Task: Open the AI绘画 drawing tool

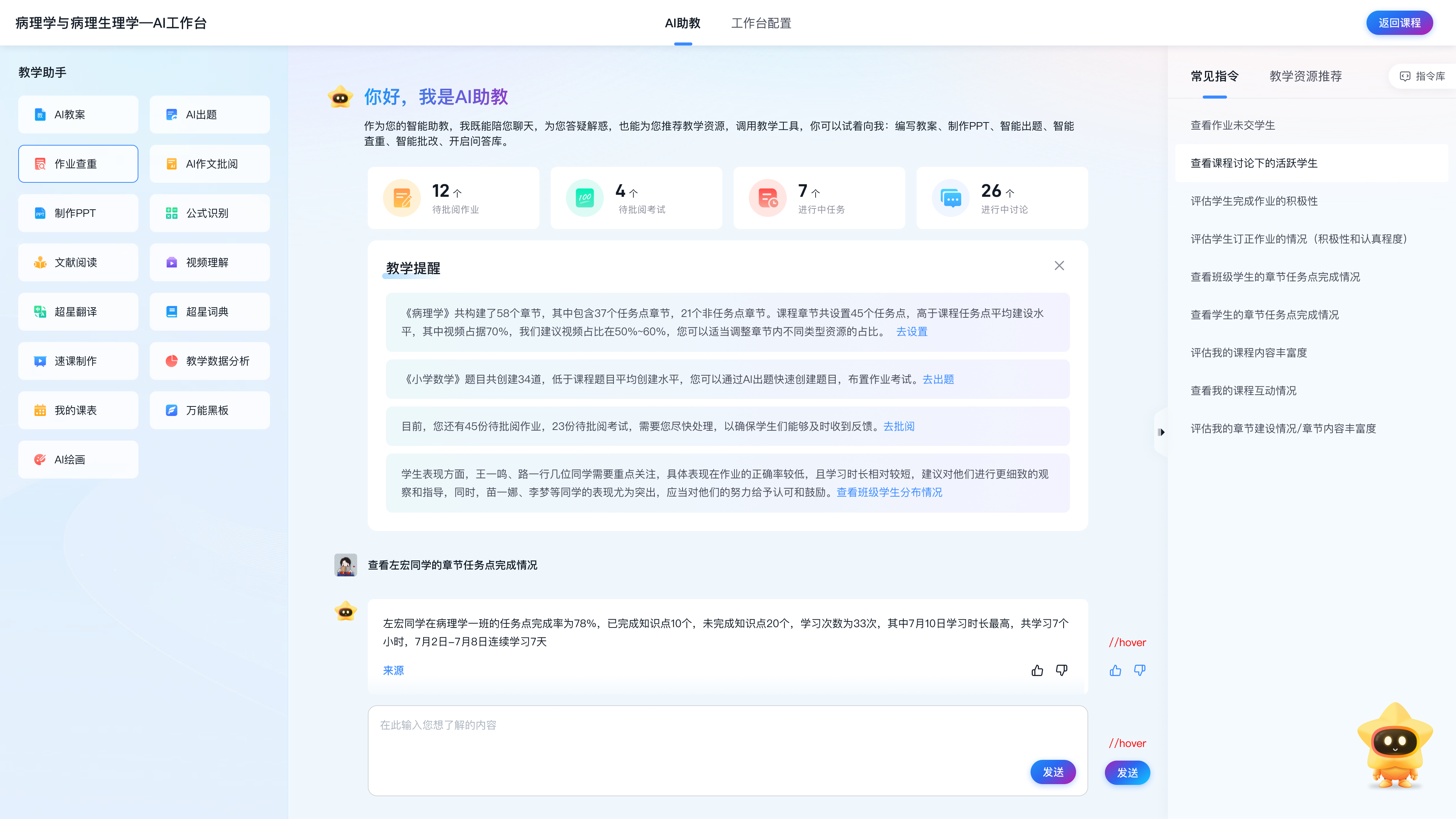Action: [78, 460]
